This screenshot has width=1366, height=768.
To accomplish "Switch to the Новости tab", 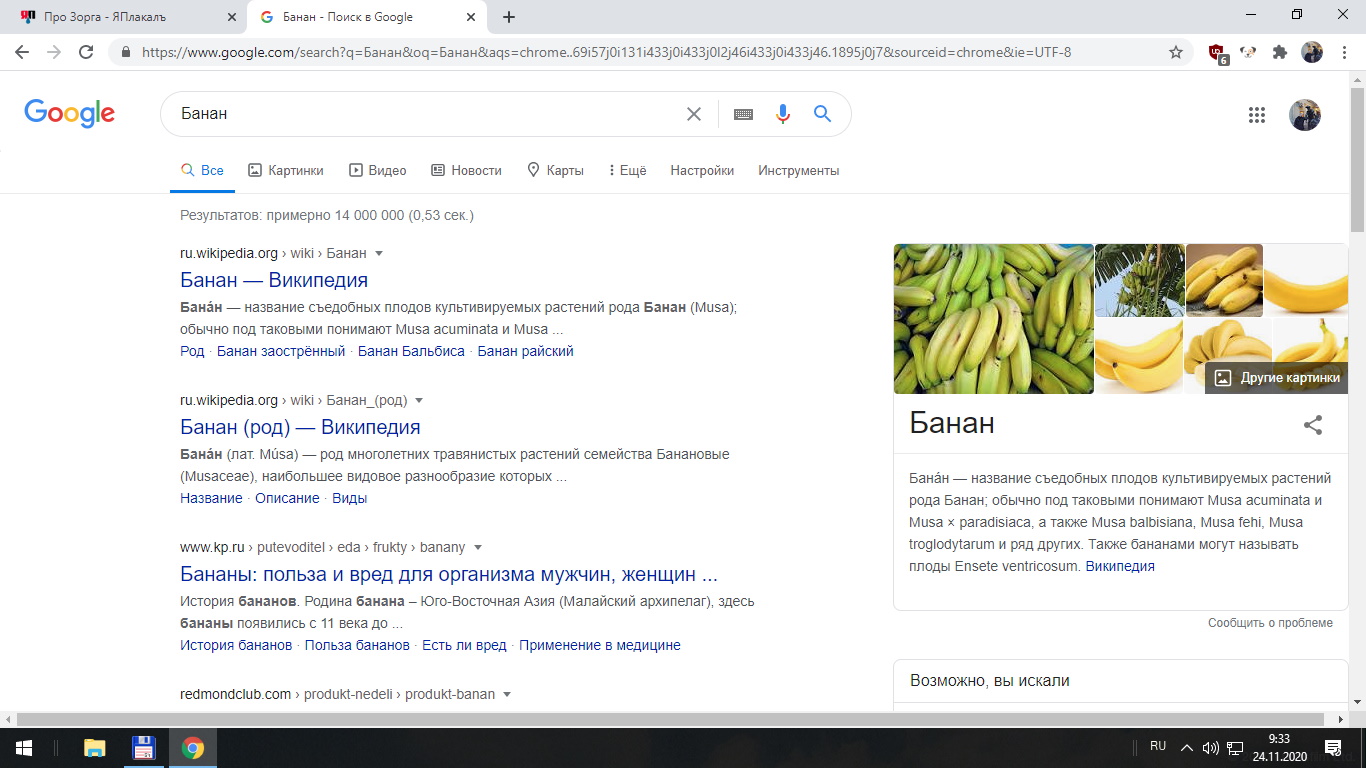I will 466,171.
